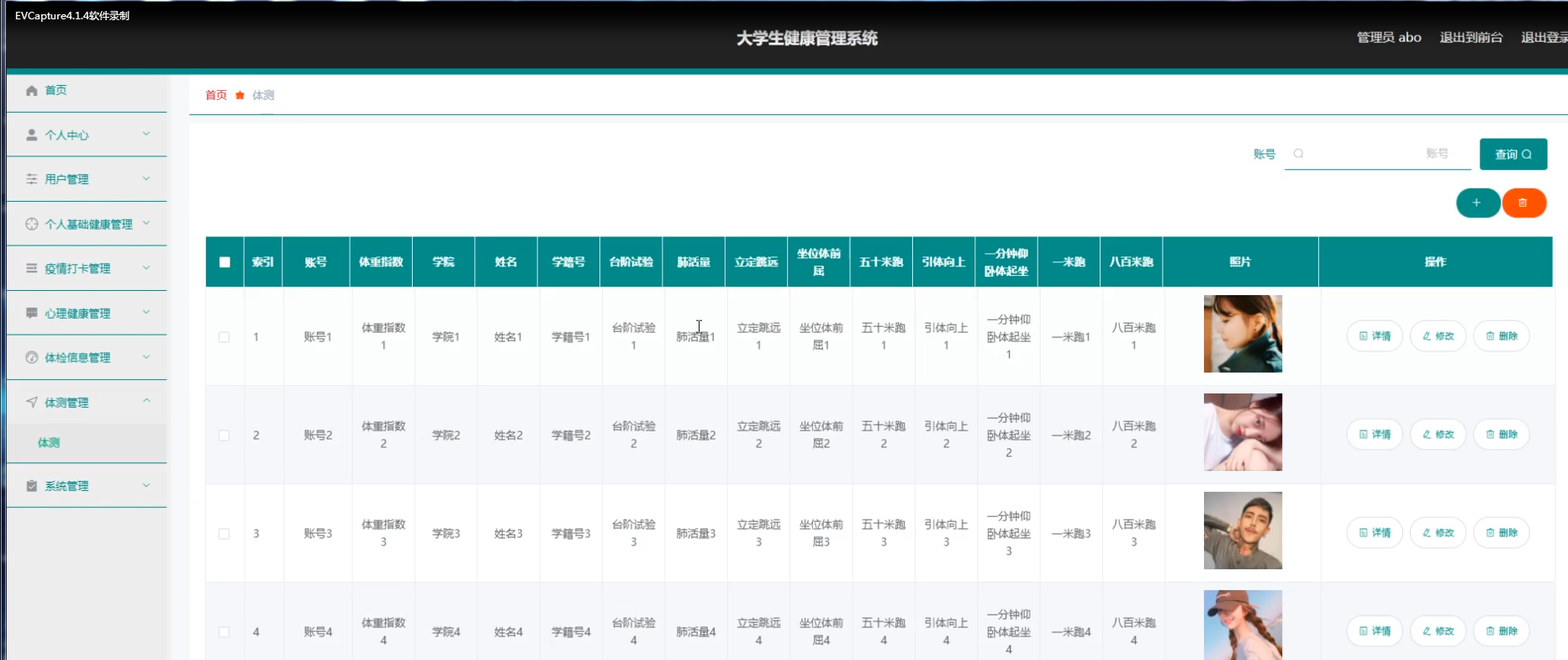Focus the 账号 search input field
This screenshot has height=660, width=1568.
1378,154
